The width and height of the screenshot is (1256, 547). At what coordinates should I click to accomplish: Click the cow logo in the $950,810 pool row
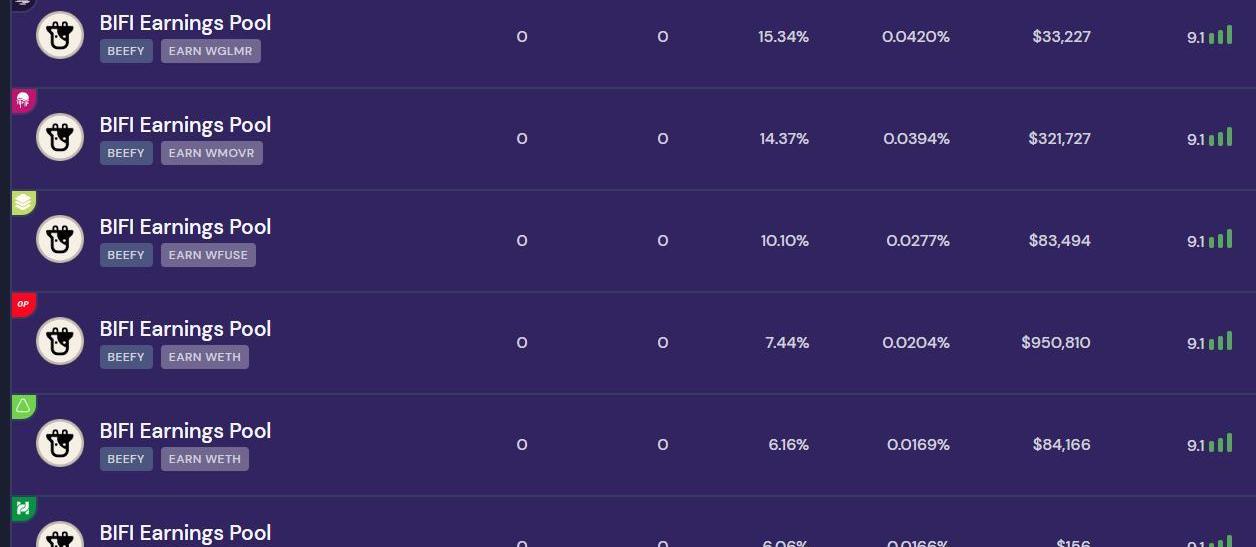click(x=60, y=342)
